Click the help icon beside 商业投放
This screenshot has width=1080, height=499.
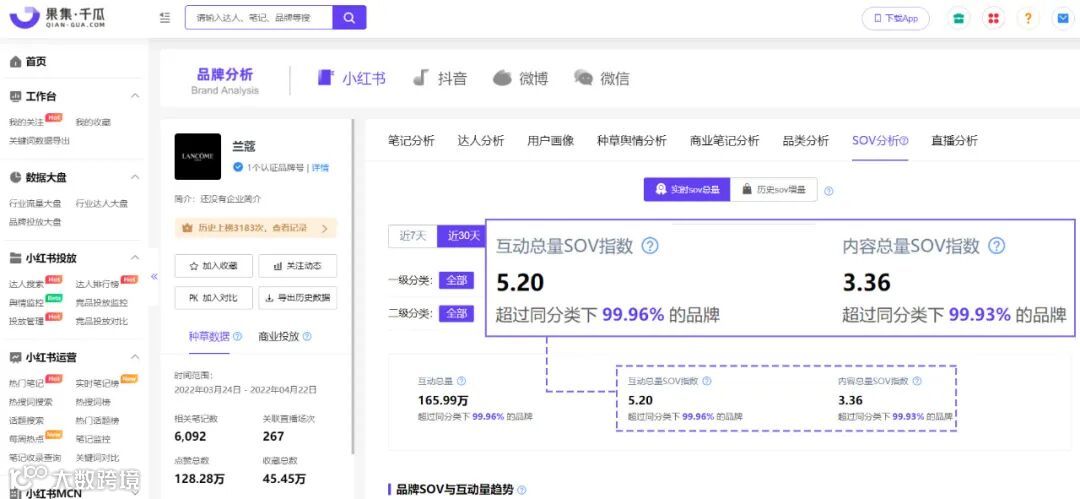[x=307, y=337]
